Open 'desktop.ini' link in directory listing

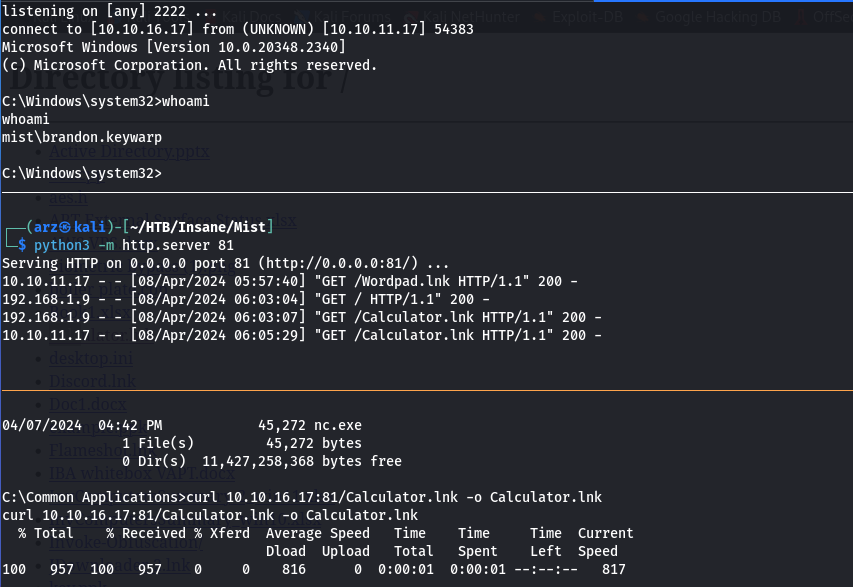[91, 358]
